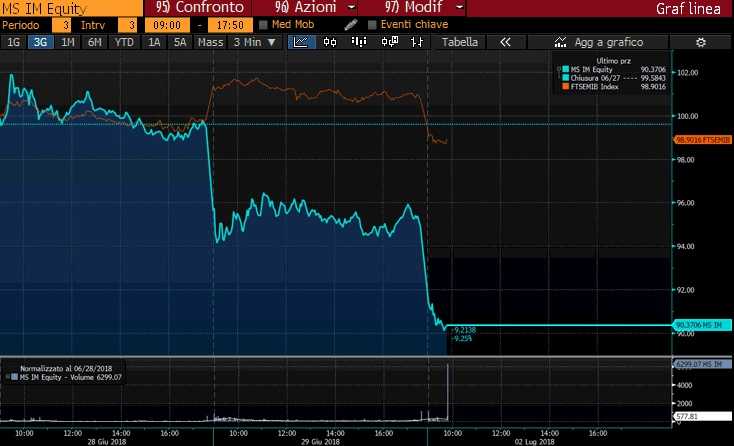734x446 pixels.
Task: Enable the Med Mob checkbox
Action: coord(263,25)
